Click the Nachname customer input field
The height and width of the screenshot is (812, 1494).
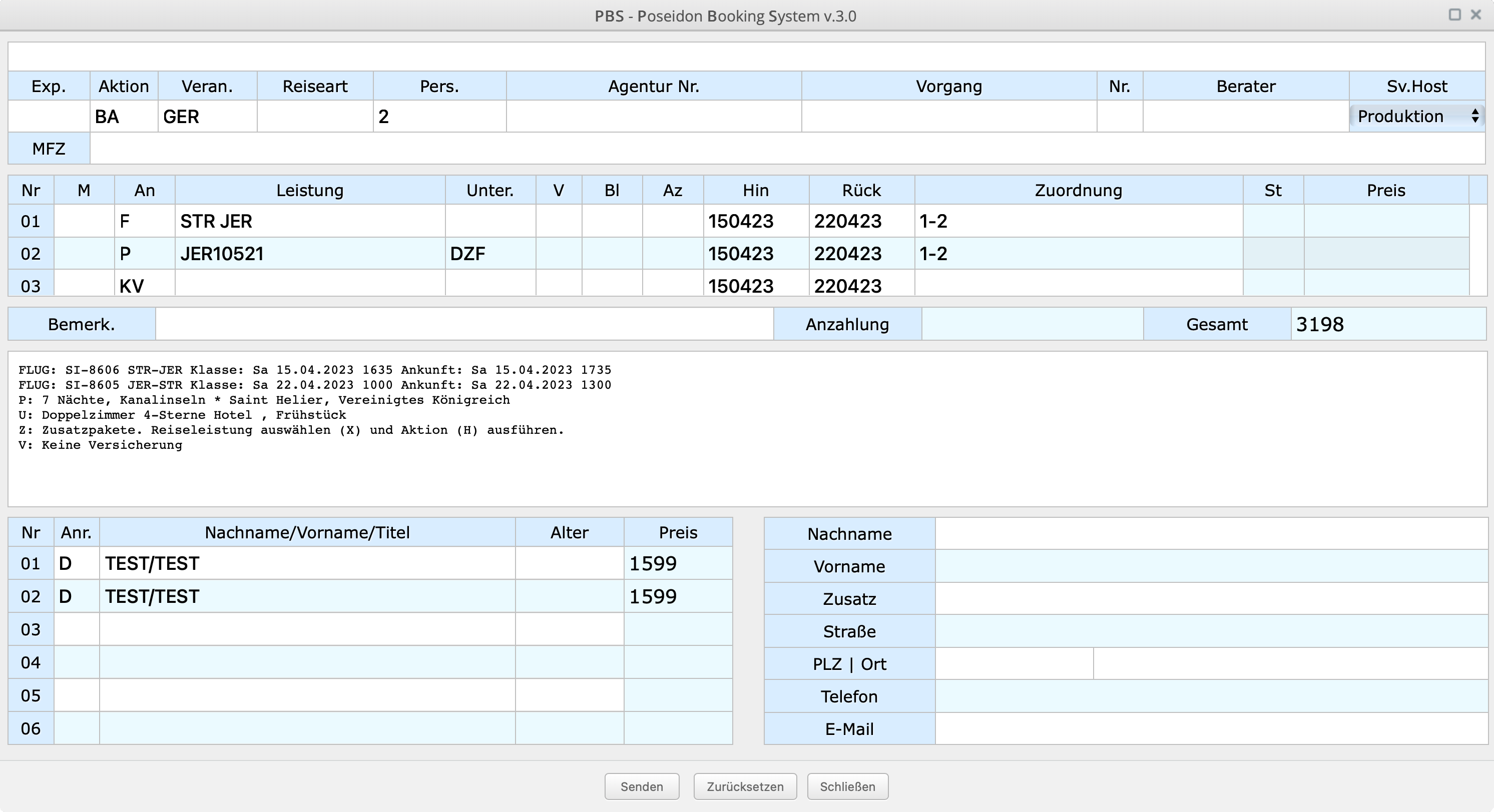tap(1211, 534)
